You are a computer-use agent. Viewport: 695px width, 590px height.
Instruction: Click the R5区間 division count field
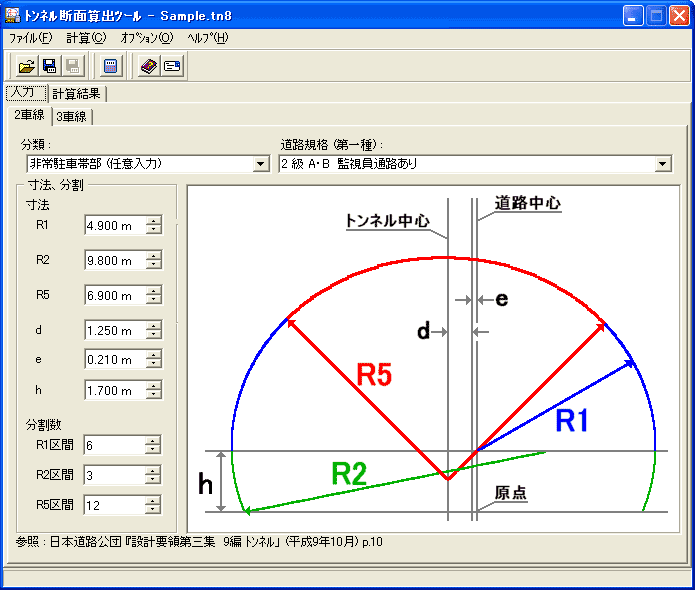tap(114, 505)
